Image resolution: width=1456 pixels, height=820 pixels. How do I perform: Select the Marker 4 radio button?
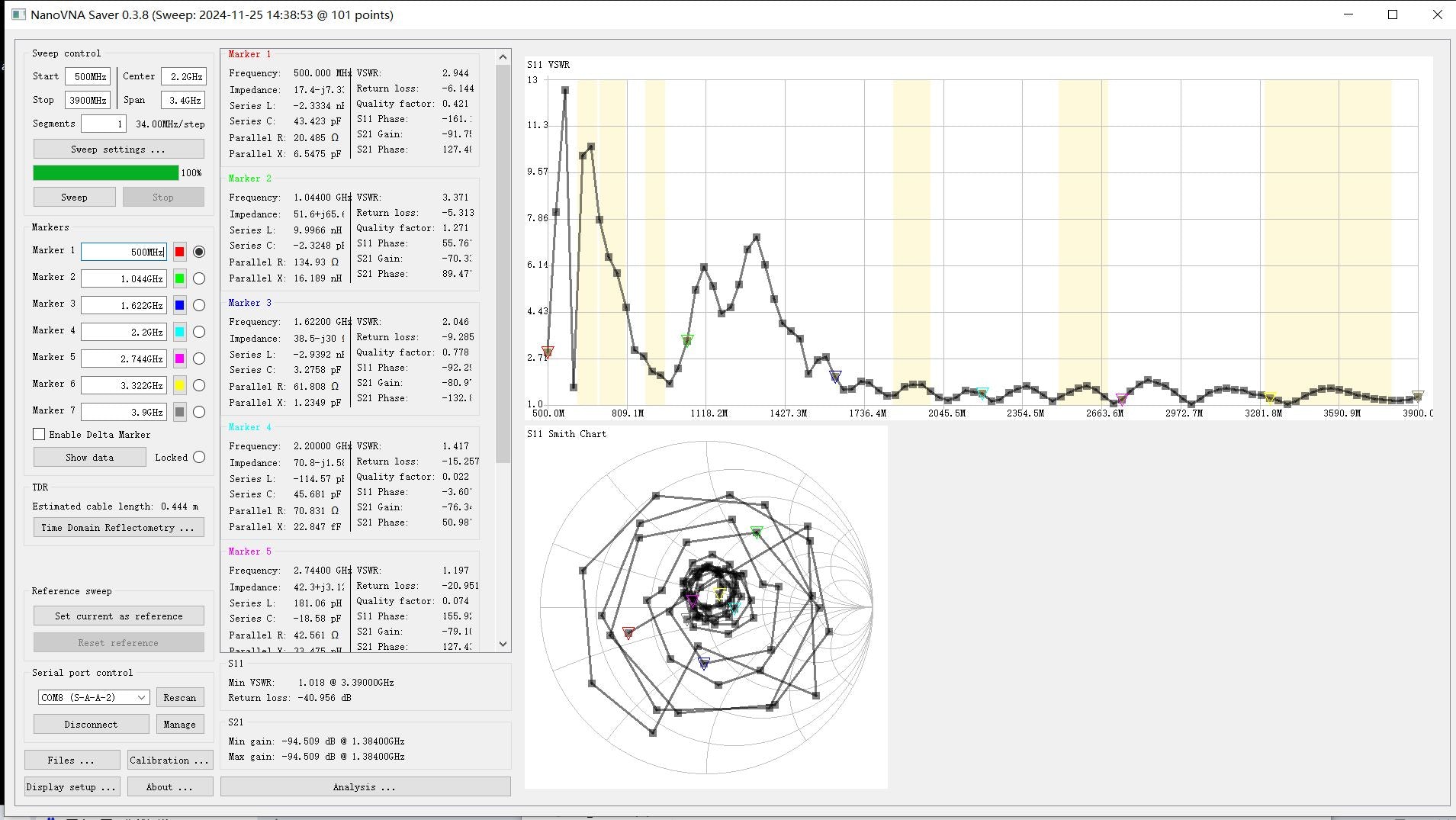coord(199,332)
